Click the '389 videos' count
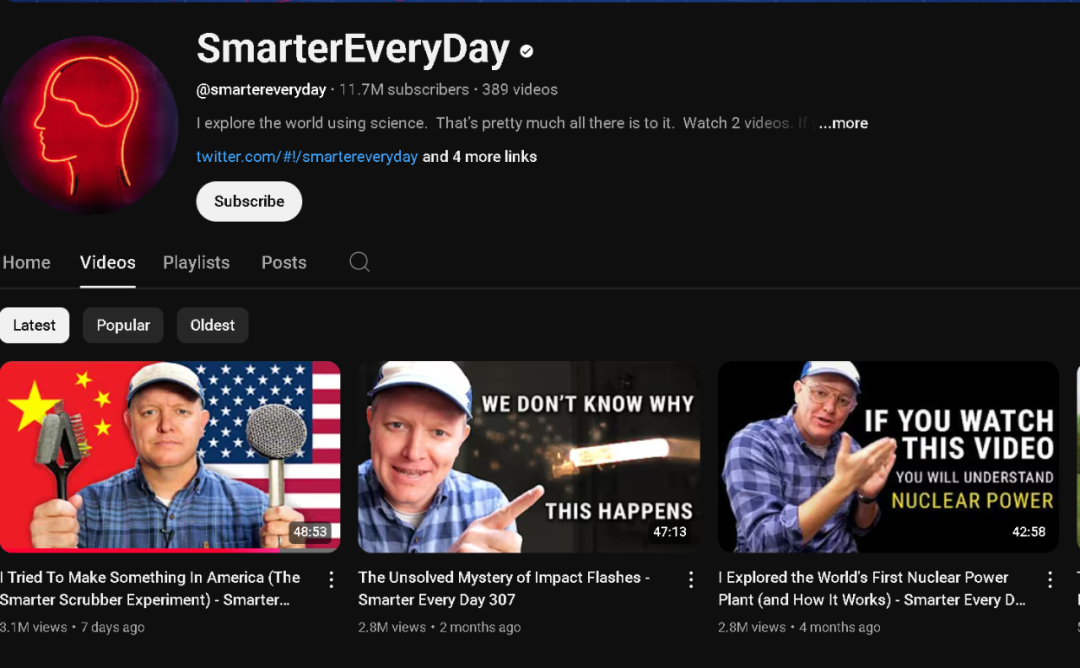 click(520, 90)
